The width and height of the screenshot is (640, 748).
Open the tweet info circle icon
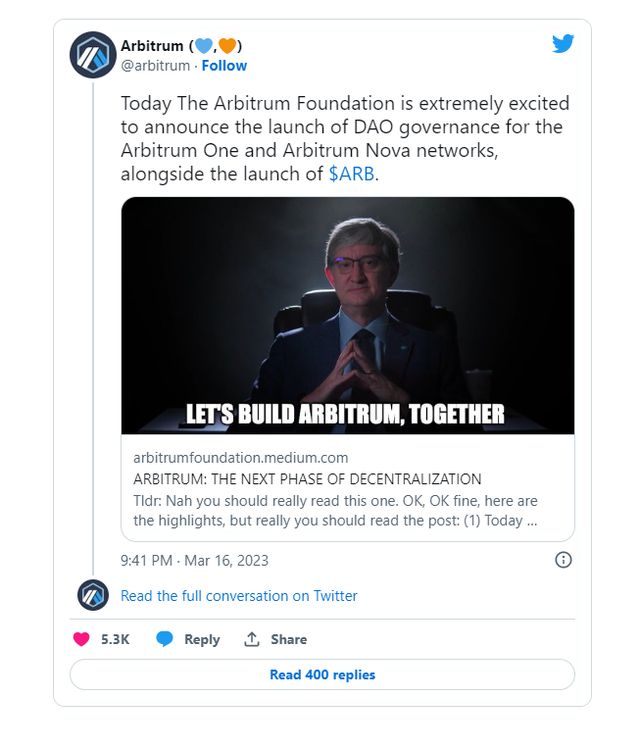tap(563, 560)
